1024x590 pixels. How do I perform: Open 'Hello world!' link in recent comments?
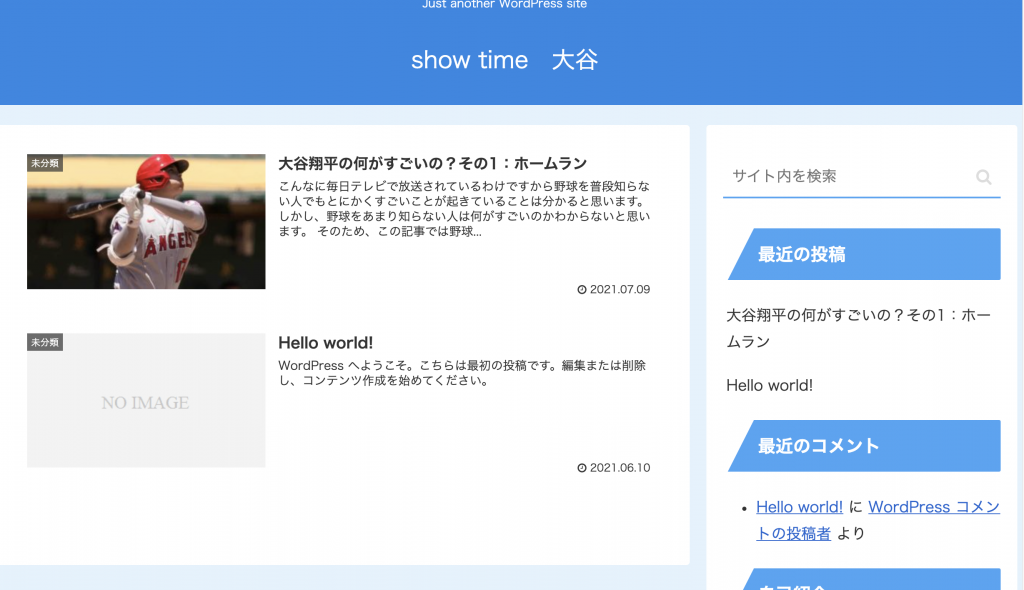coord(799,507)
